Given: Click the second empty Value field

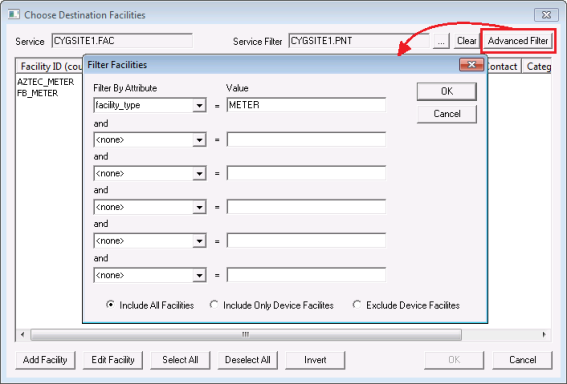Looking at the screenshot, I should pyautogui.click(x=306, y=139).
